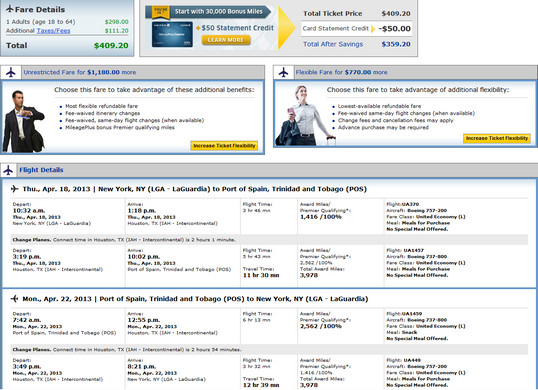
Task: Click the 1:18 p.m. arrival time
Action: (142, 210)
